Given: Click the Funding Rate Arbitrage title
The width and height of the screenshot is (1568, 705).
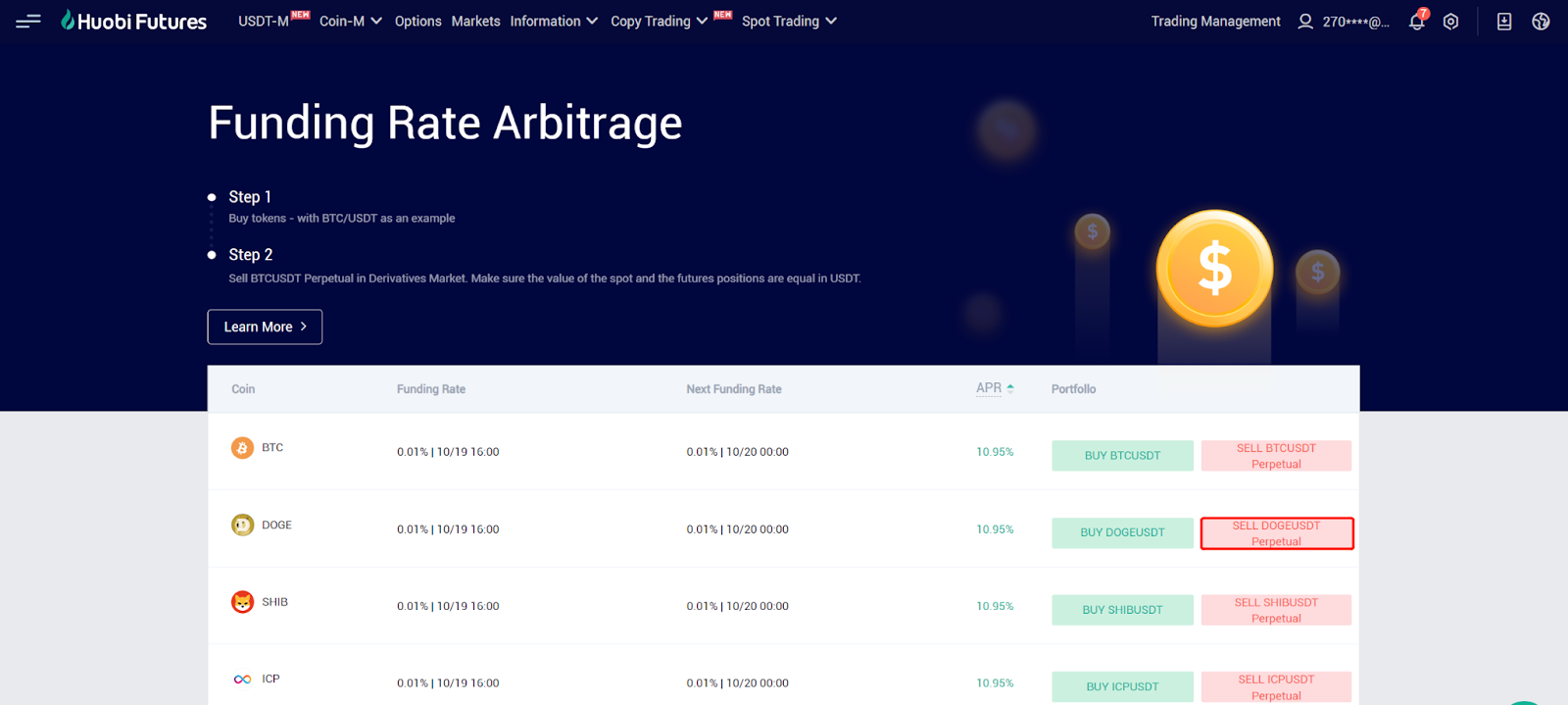Looking at the screenshot, I should coord(445,124).
